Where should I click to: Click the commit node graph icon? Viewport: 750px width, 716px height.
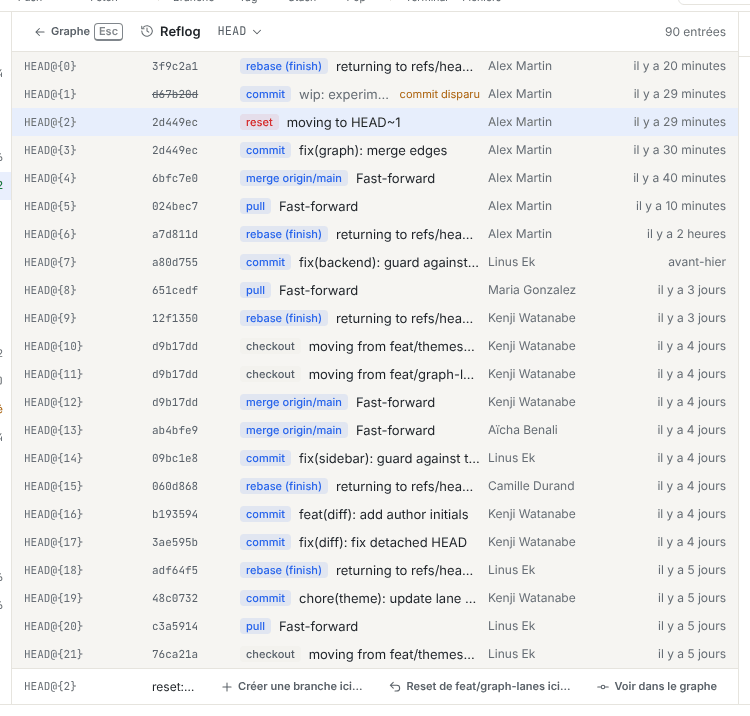point(603,687)
